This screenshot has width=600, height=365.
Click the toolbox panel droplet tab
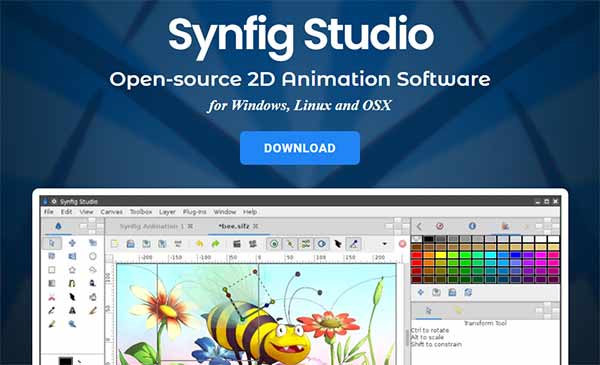coord(58,226)
